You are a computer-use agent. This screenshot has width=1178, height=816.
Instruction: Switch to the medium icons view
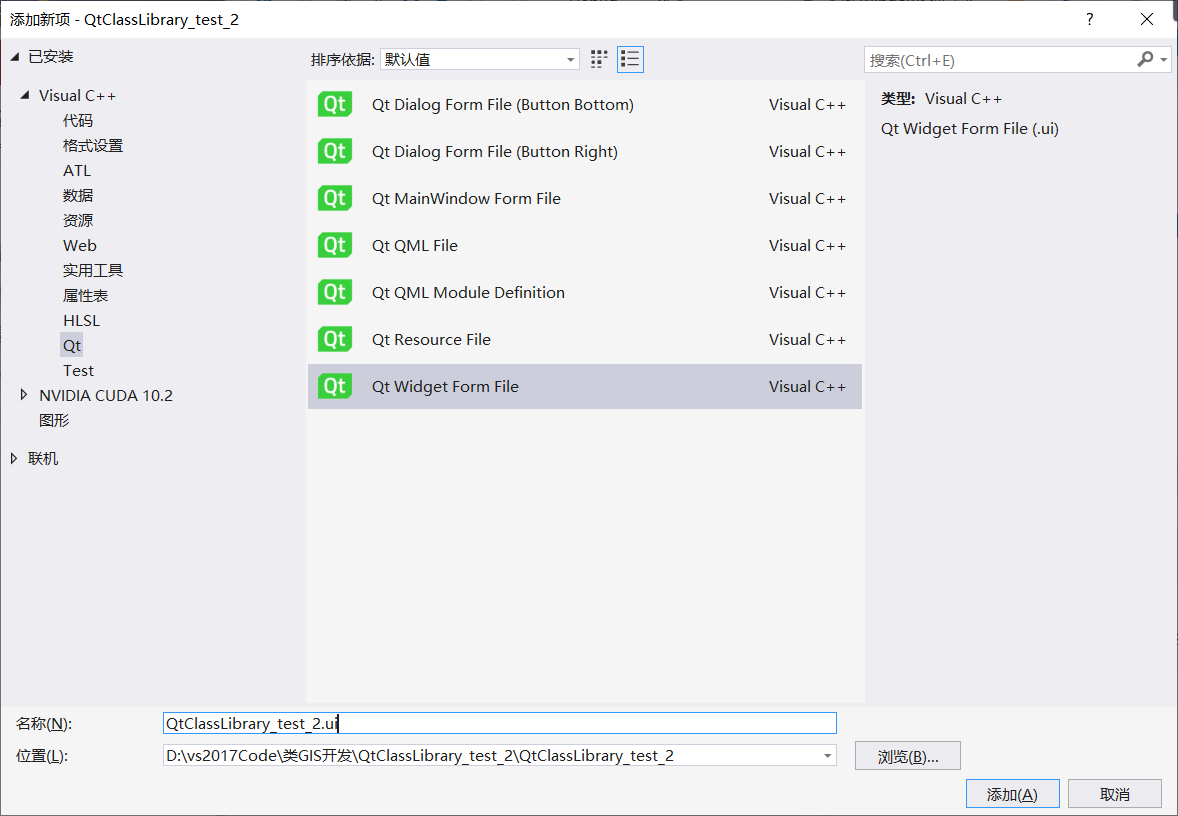598,59
